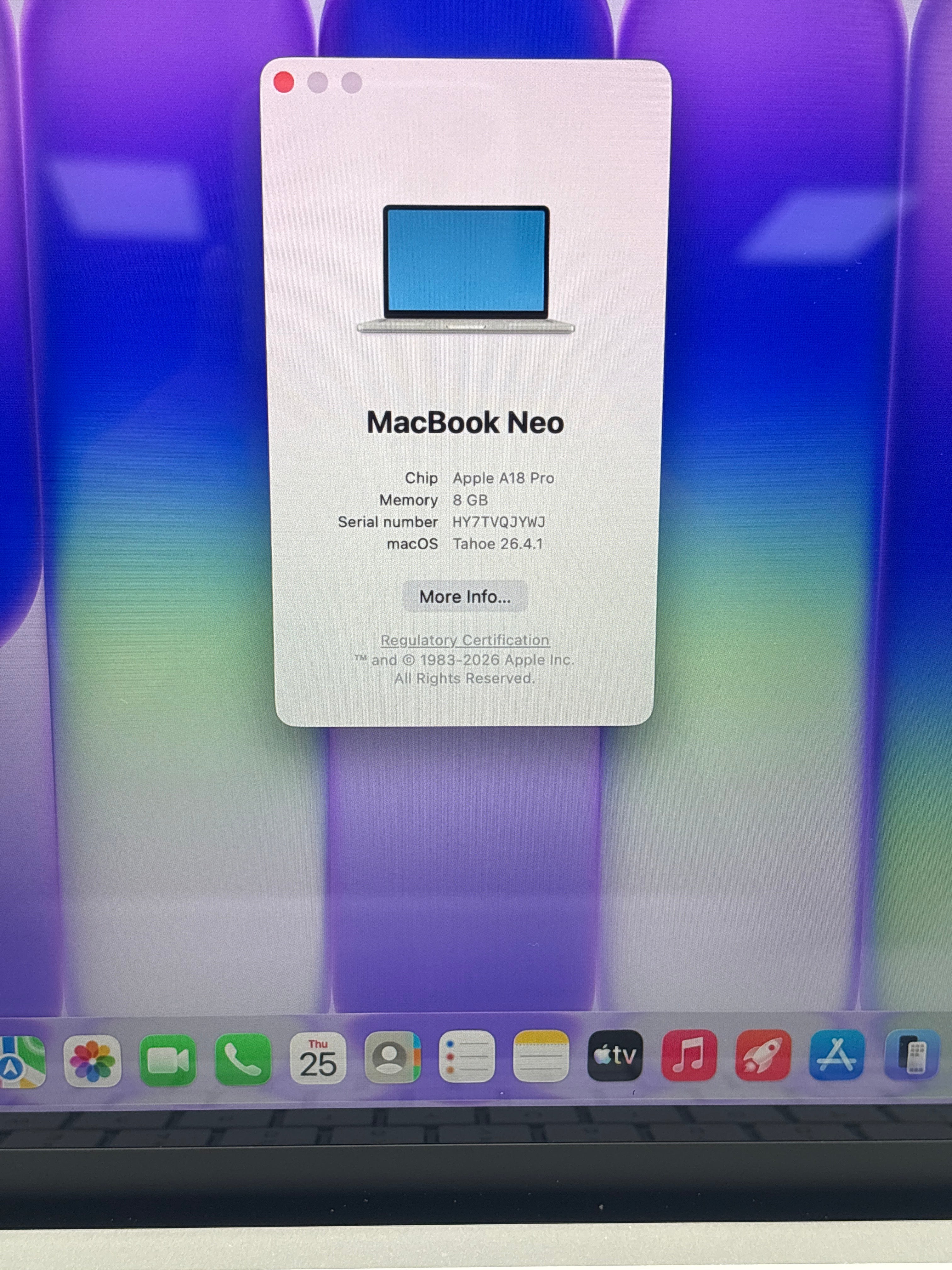Open Reminders in the Dock
Viewport: 952px width, 1270px height.
coord(467,1057)
